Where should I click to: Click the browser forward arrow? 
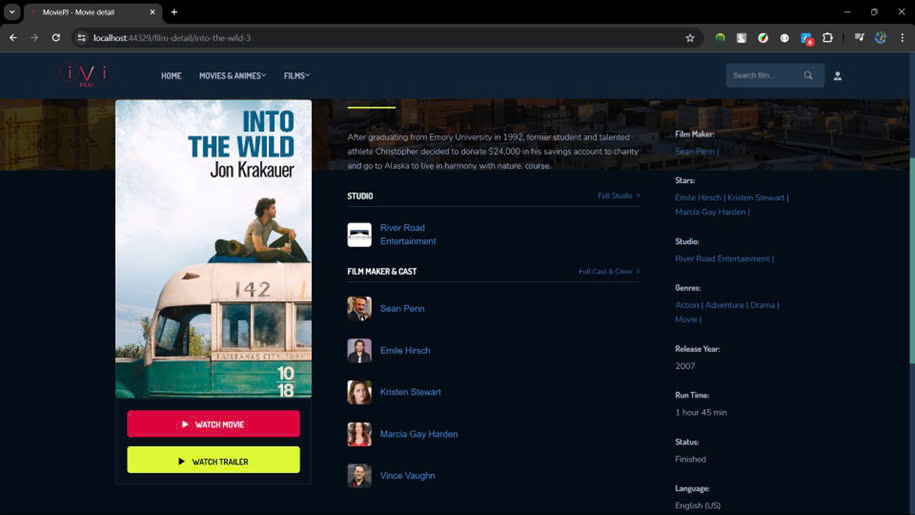tap(34, 38)
